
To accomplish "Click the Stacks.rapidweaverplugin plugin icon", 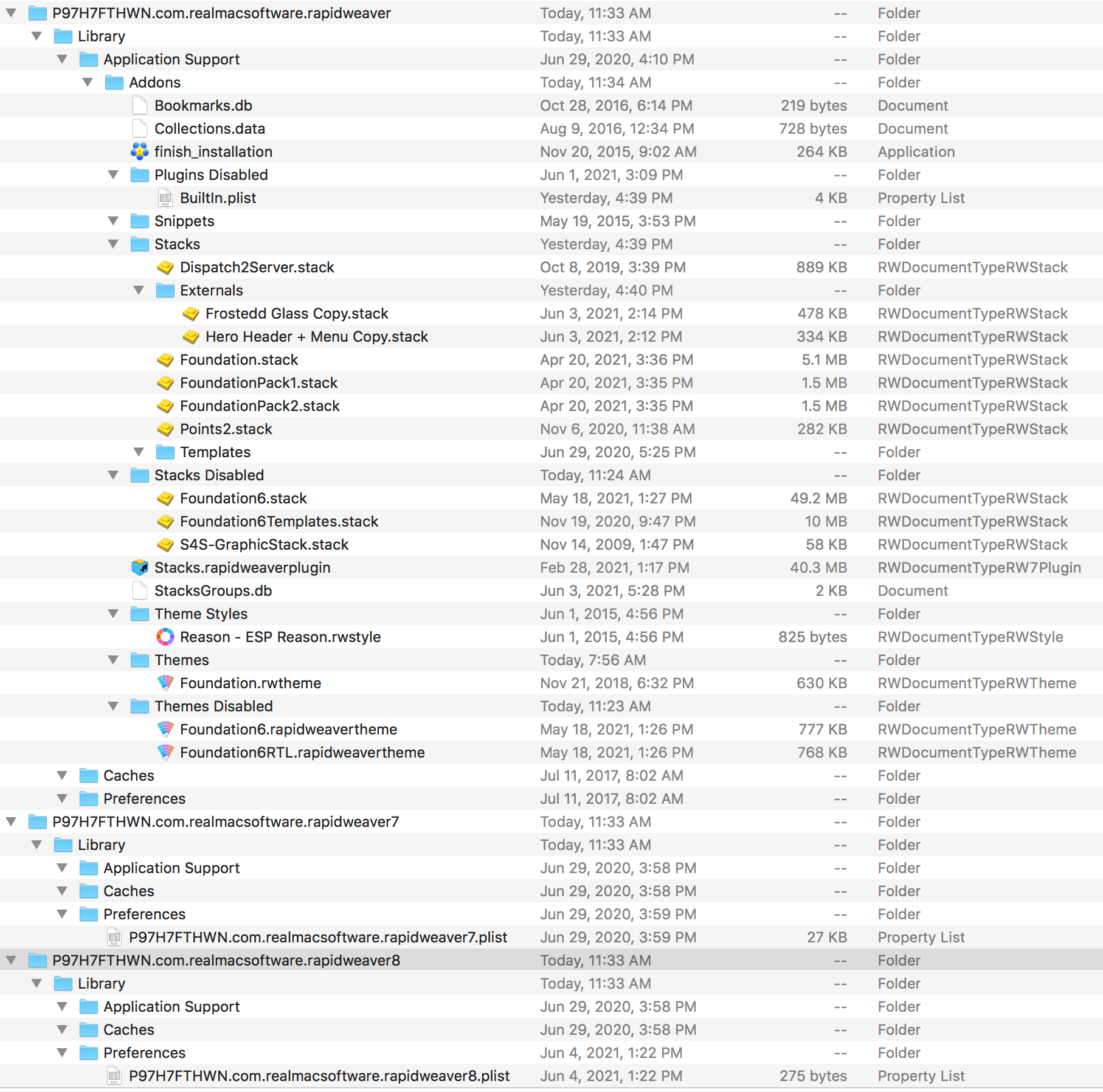I will tap(140, 567).
